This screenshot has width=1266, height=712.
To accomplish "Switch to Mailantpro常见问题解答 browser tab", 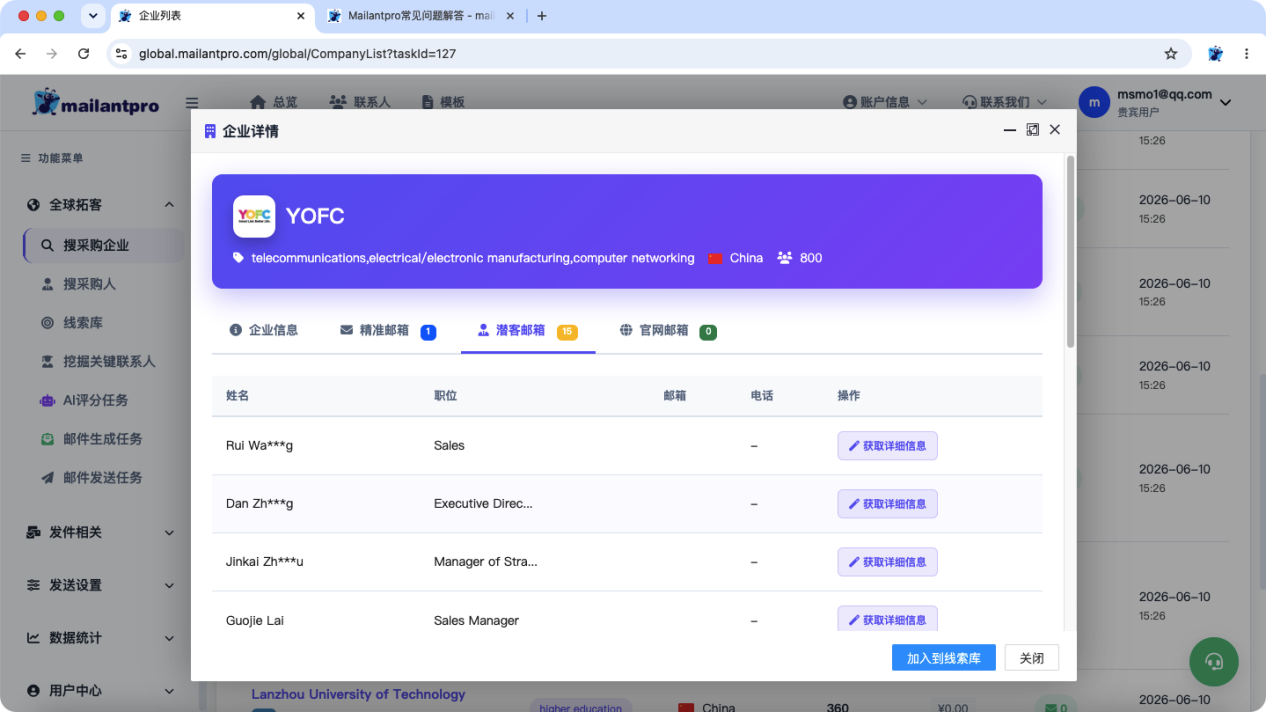I will (x=422, y=16).
